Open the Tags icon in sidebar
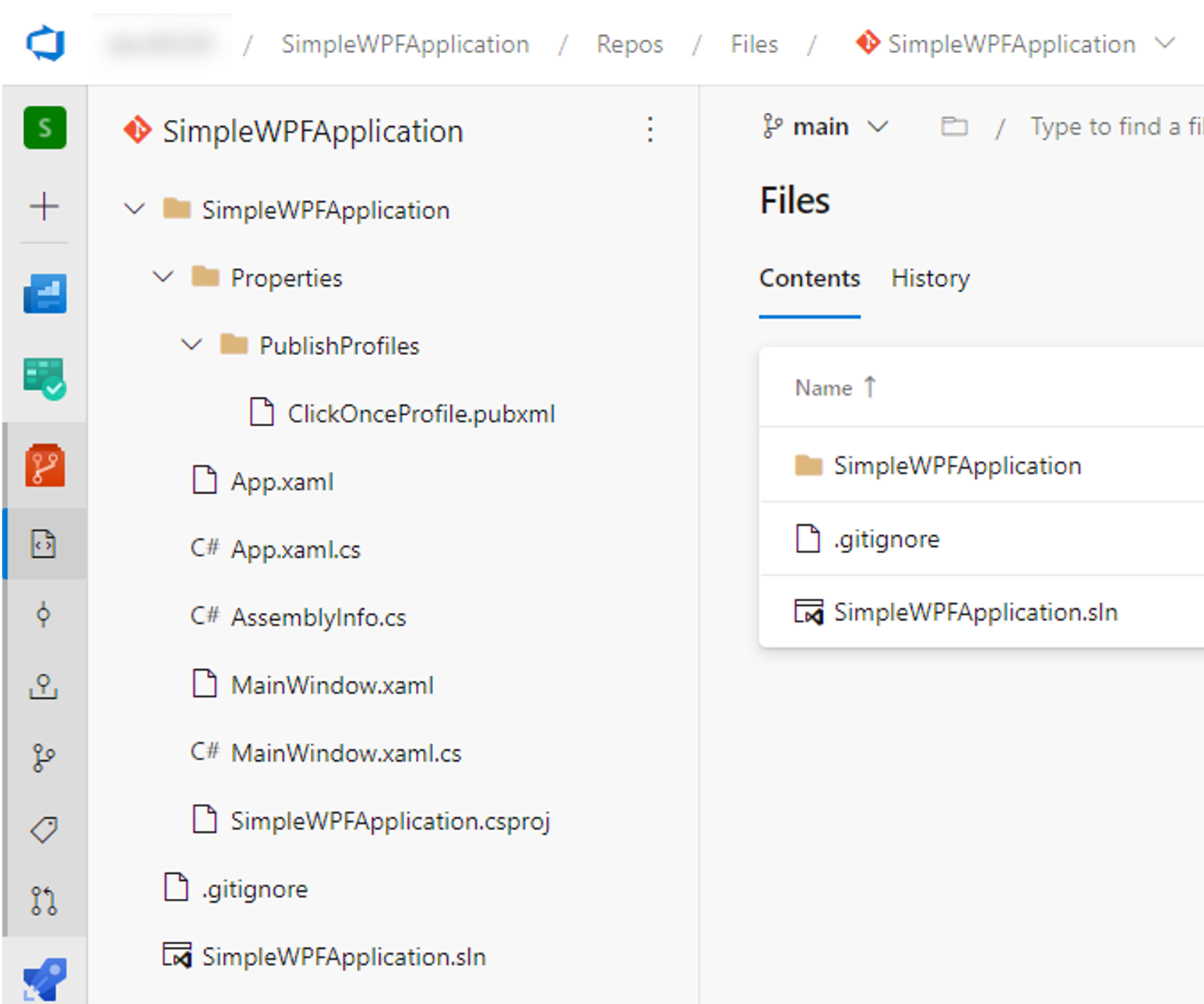This screenshot has width=1204, height=1004. click(44, 830)
